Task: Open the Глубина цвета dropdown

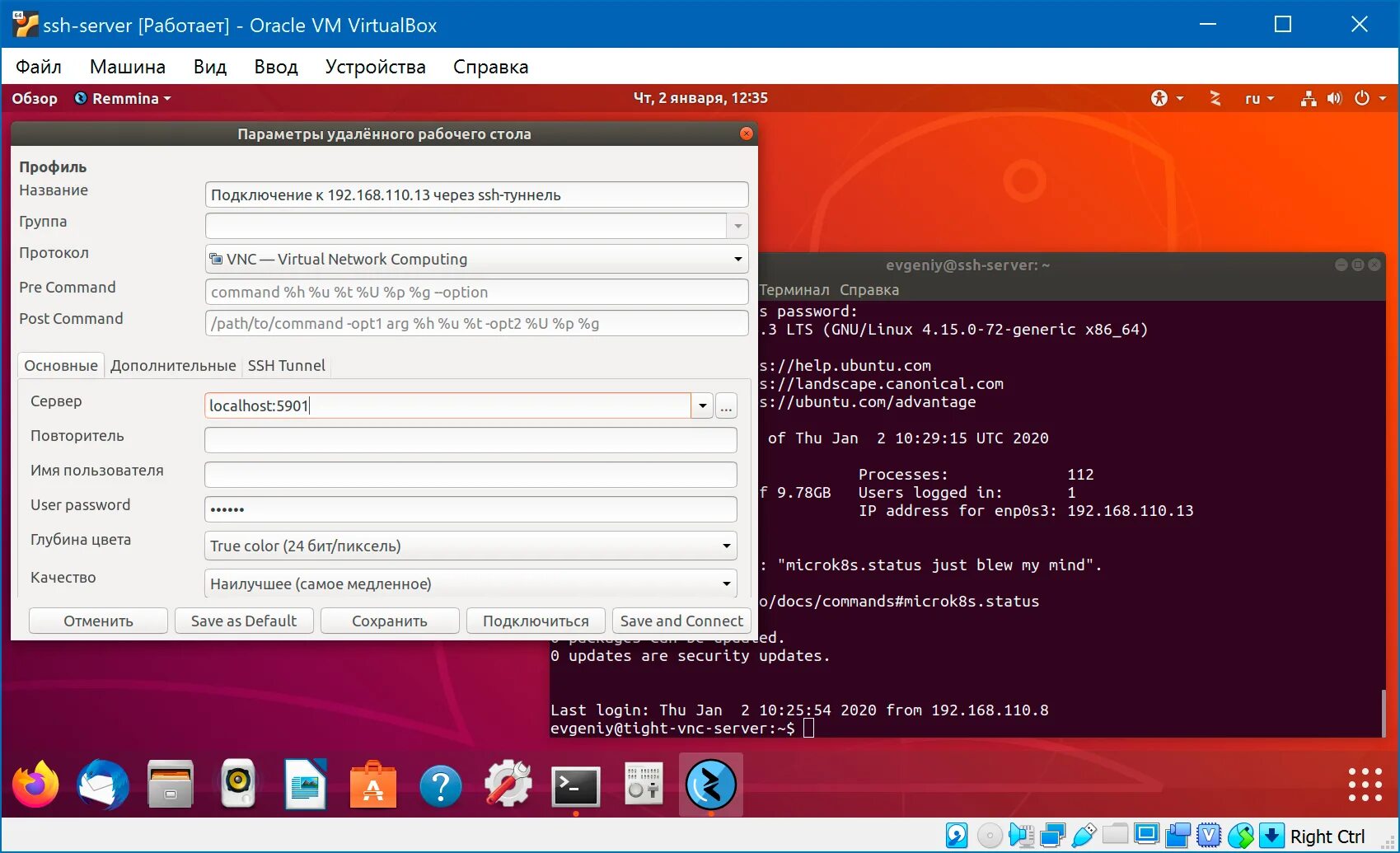Action: click(x=471, y=546)
